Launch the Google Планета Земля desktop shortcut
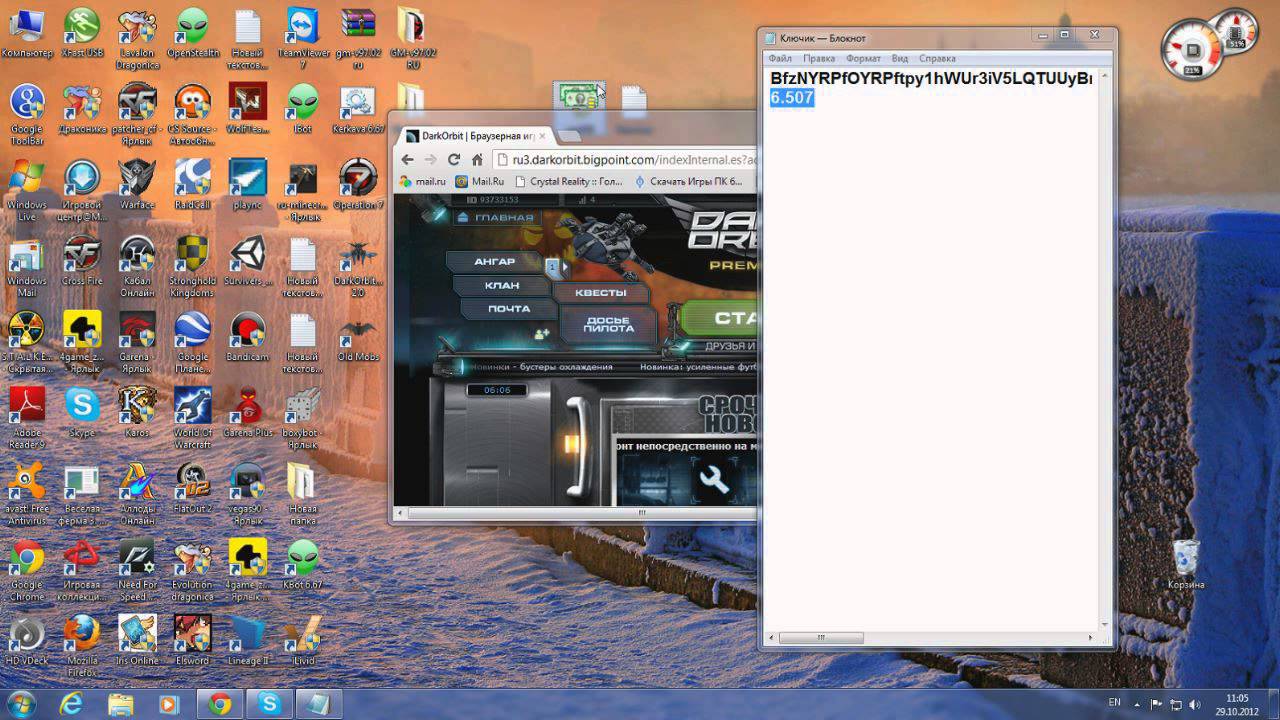The height and width of the screenshot is (720, 1280). (x=192, y=342)
